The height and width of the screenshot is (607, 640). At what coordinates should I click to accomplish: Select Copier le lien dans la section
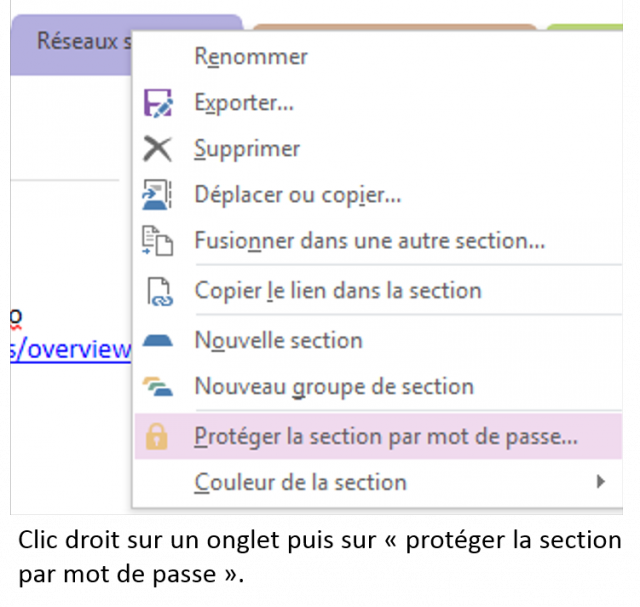tap(338, 291)
